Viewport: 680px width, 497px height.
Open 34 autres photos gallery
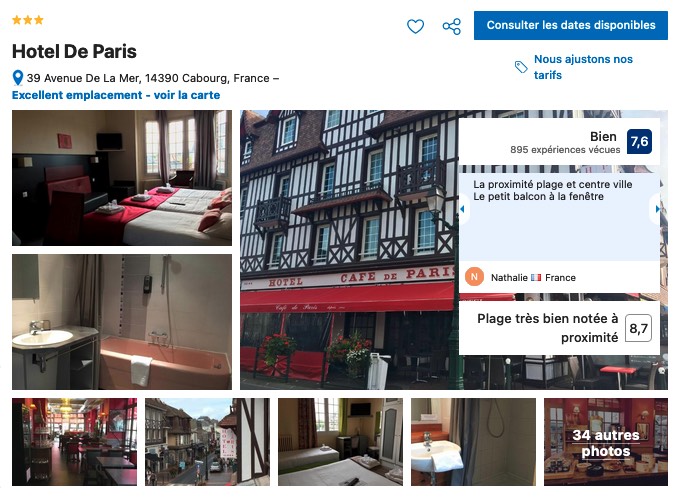point(606,442)
